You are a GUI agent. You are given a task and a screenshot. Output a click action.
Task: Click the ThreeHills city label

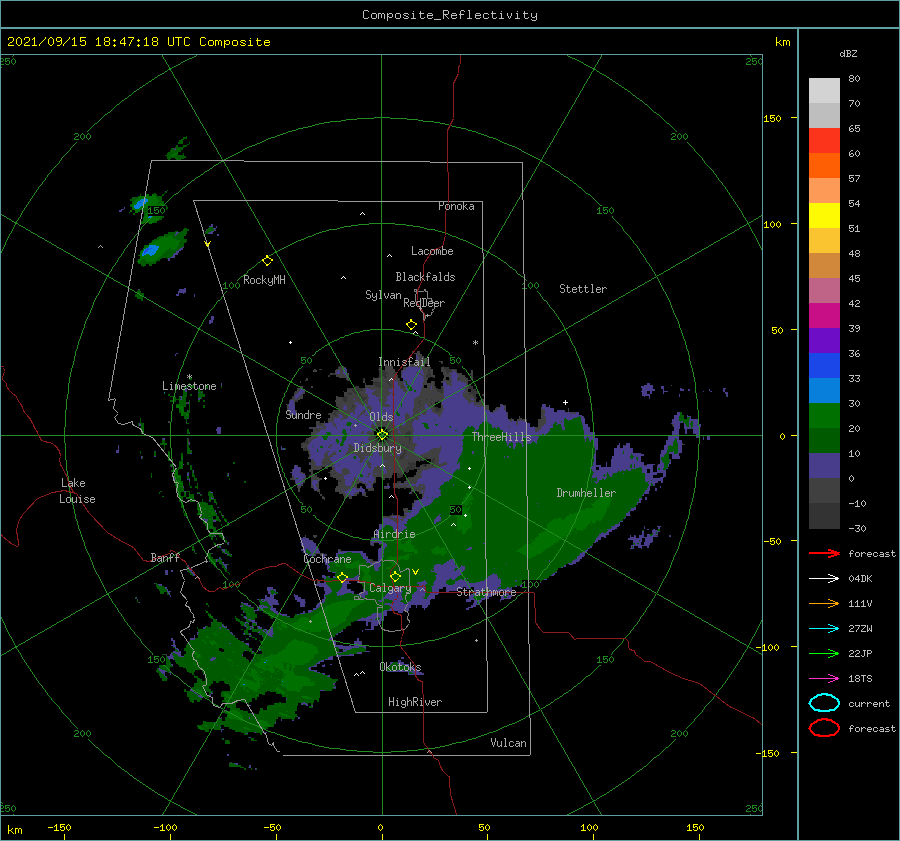(502, 437)
